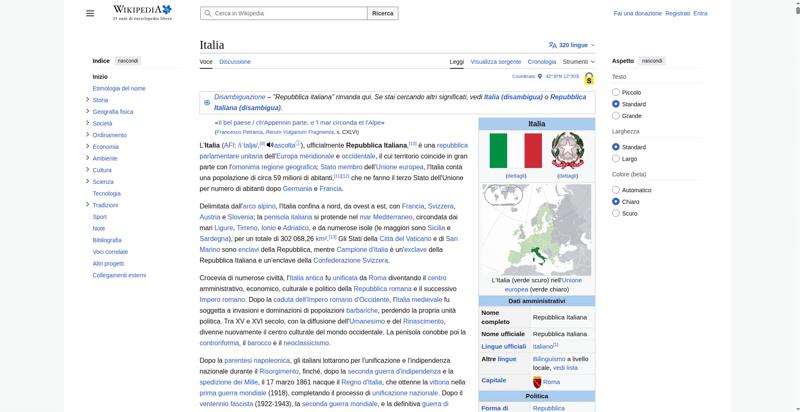Click the Rome coat of arms icon
800x412 pixels.
tap(537, 382)
